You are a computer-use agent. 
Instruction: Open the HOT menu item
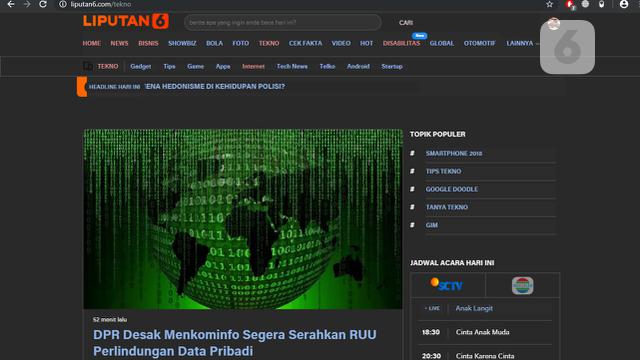[x=366, y=43]
